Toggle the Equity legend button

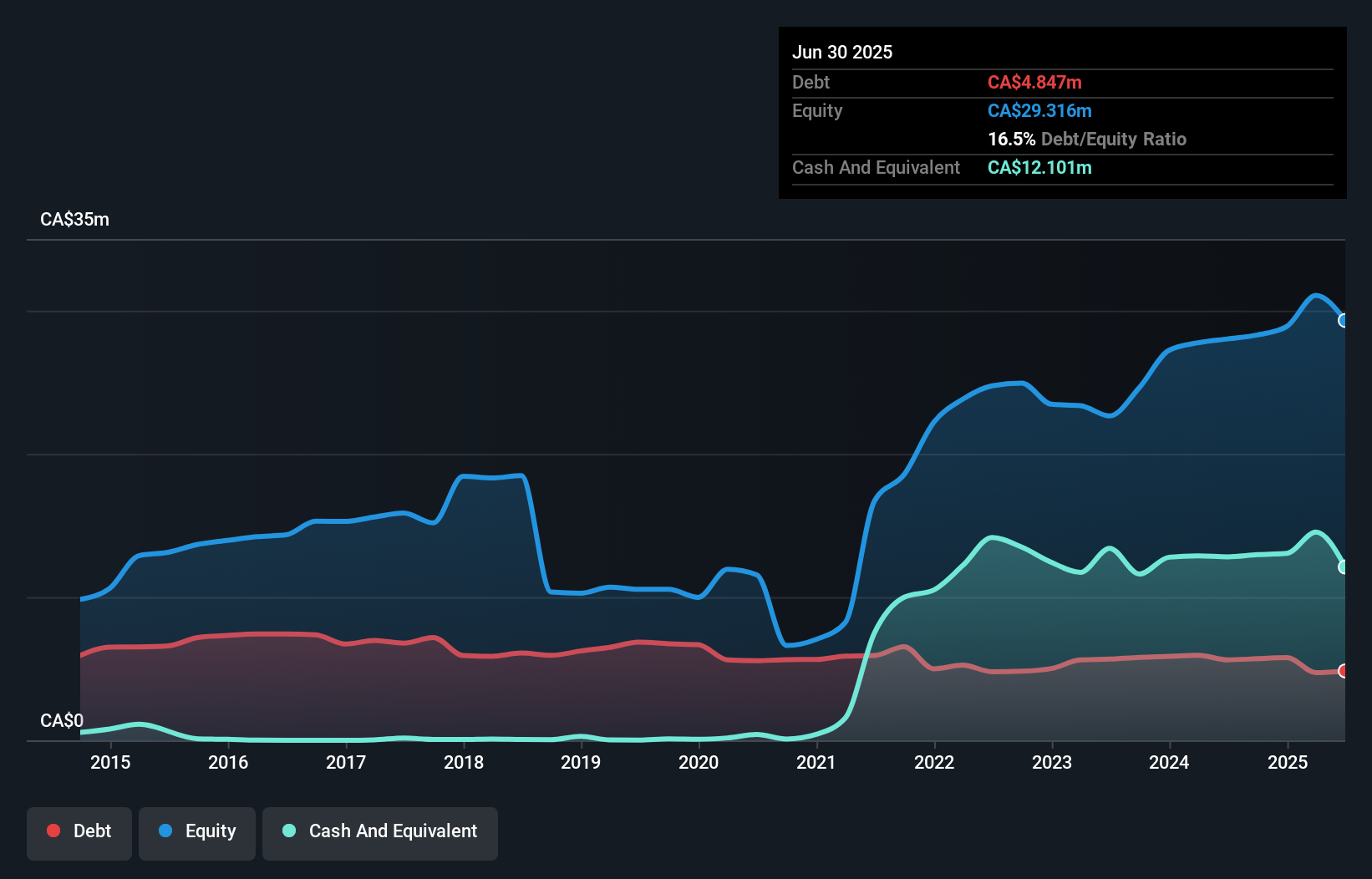(x=197, y=831)
